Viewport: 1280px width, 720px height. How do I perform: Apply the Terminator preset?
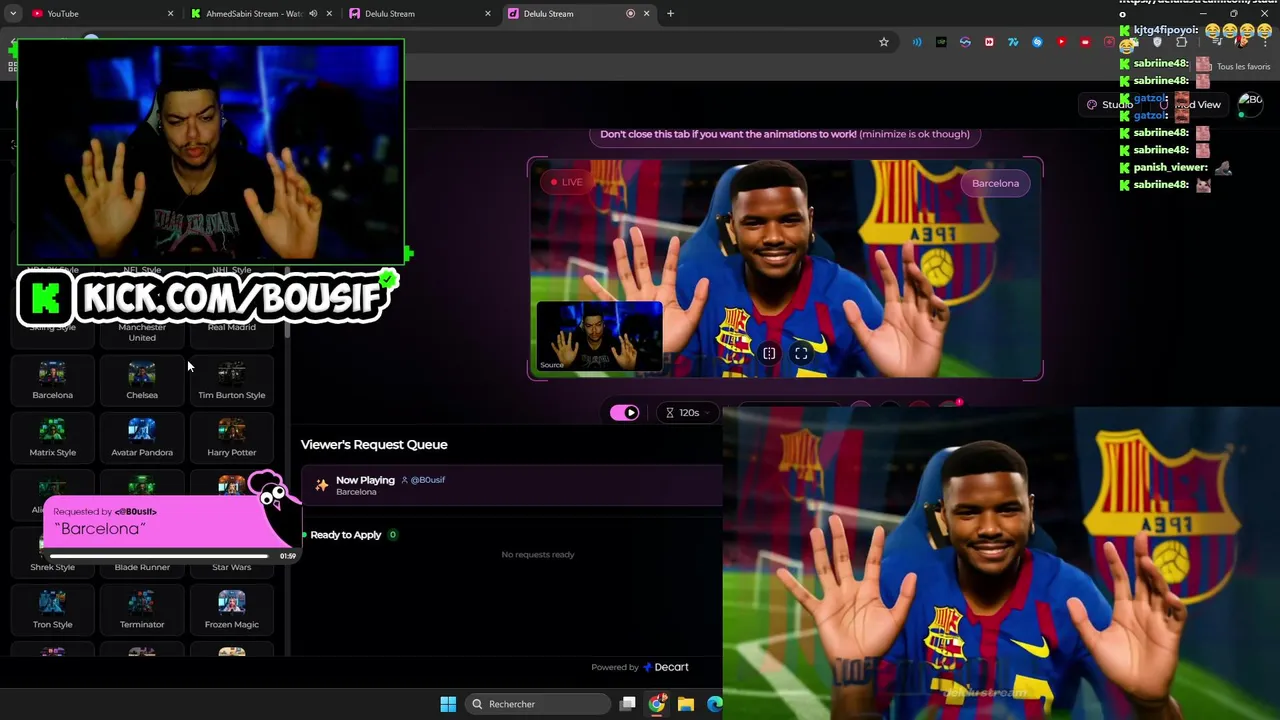point(142,610)
